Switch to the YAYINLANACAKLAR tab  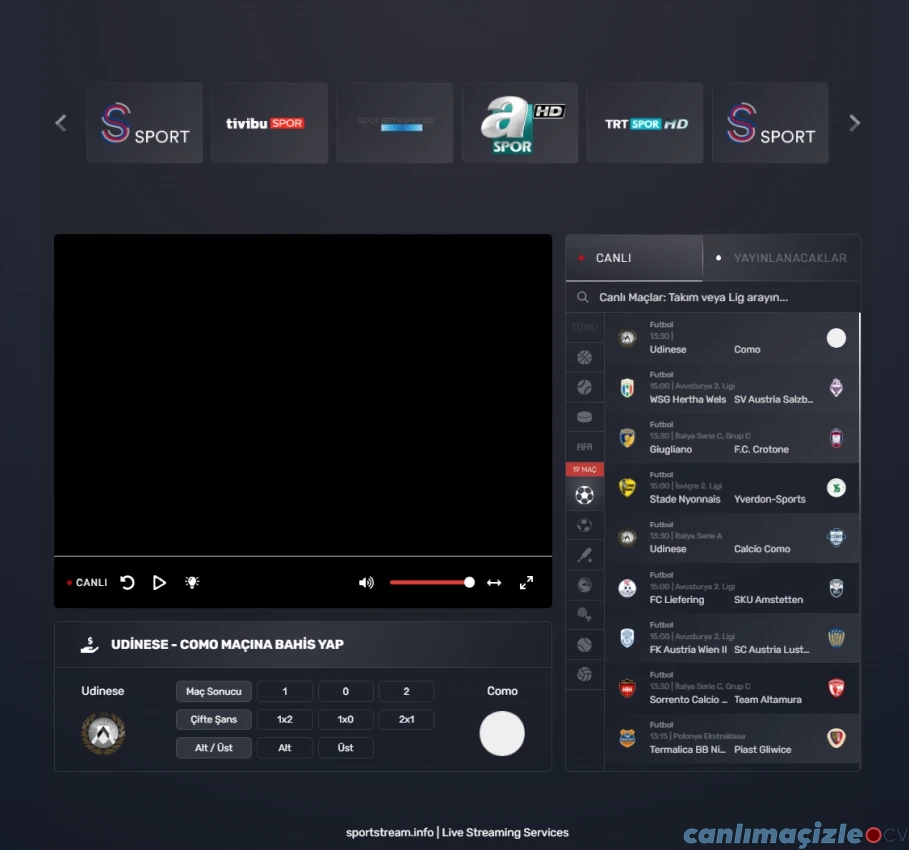pos(781,258)
